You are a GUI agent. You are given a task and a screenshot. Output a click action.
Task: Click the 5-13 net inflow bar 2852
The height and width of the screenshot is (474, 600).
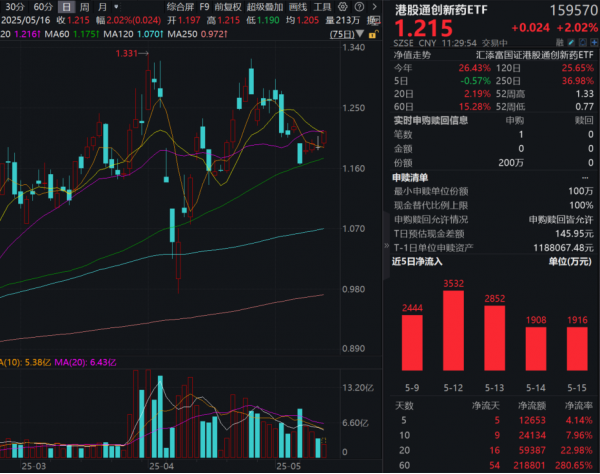[x=495, y=338]
